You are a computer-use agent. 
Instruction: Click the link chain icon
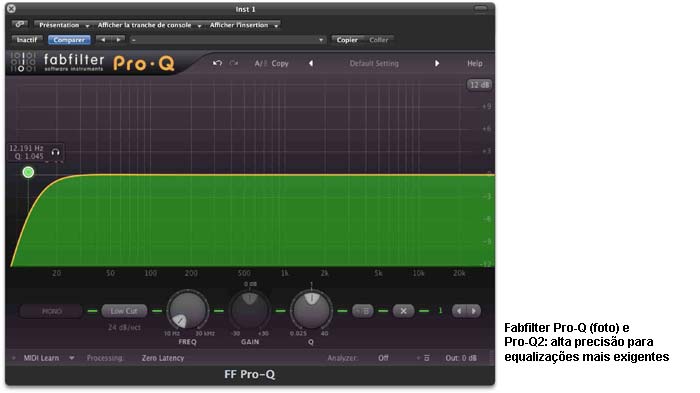(20, 25)
